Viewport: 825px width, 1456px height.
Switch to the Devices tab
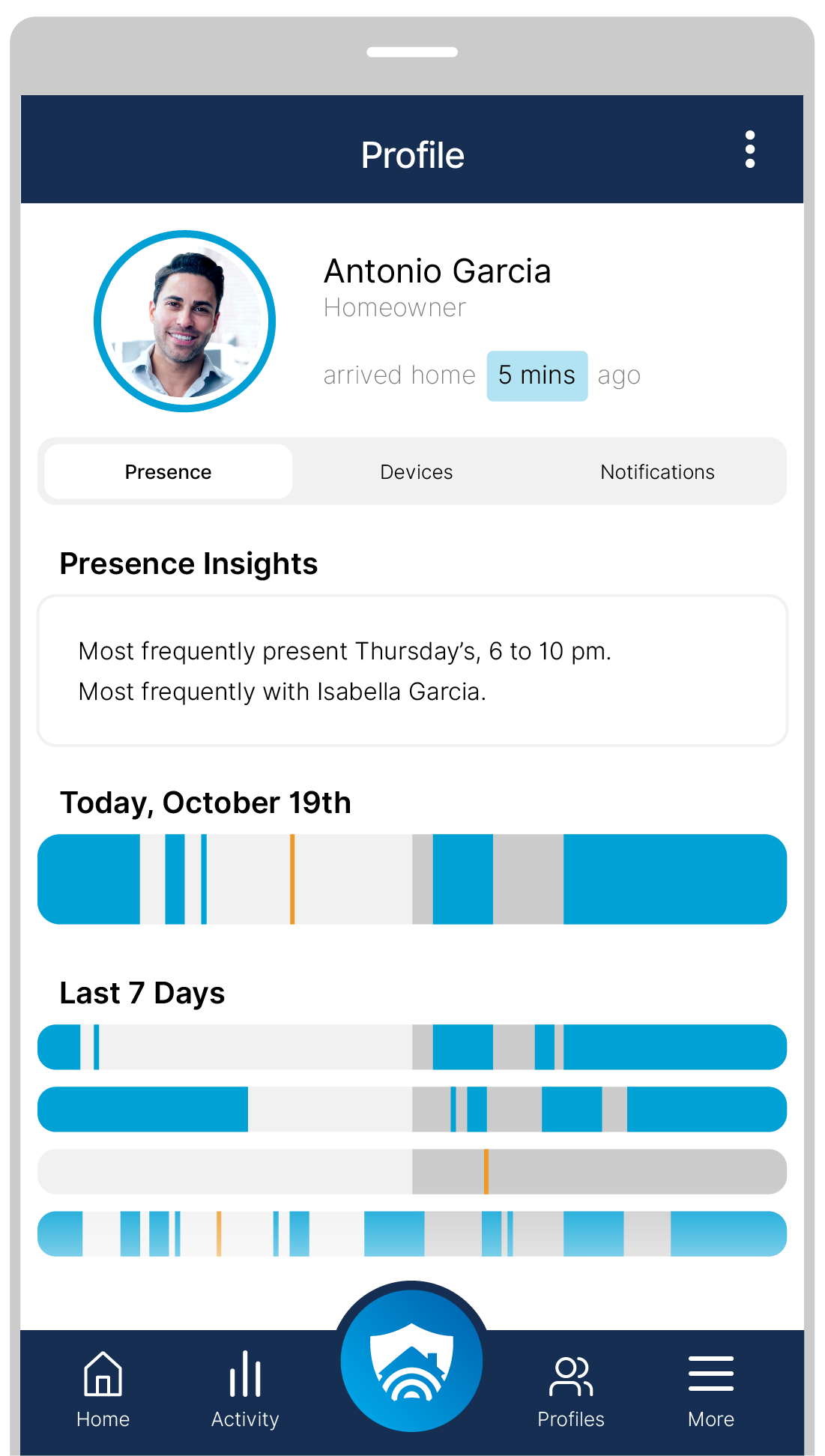coord(417,471)
